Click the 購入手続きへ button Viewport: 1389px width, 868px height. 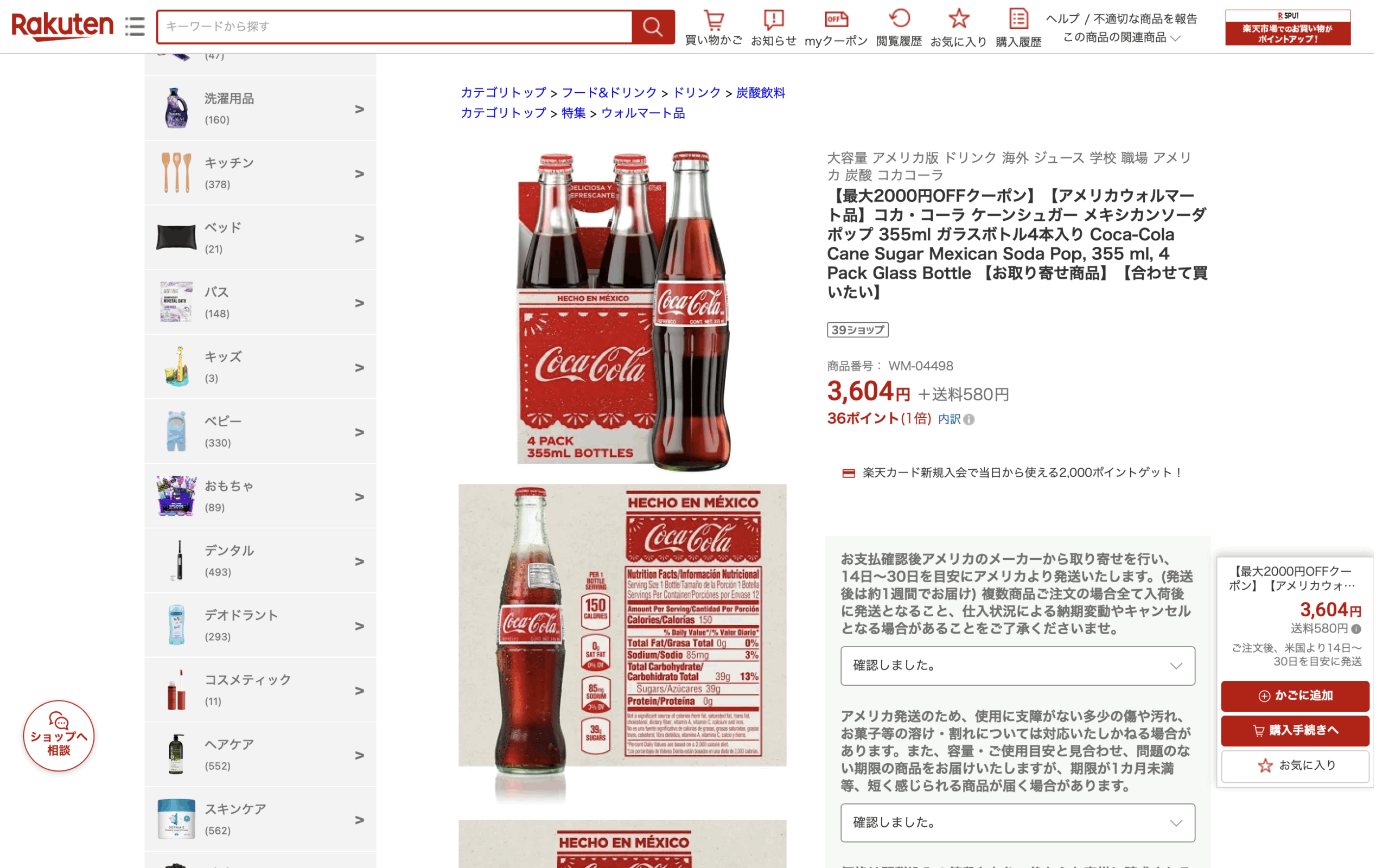click(x=1295, y=730)
